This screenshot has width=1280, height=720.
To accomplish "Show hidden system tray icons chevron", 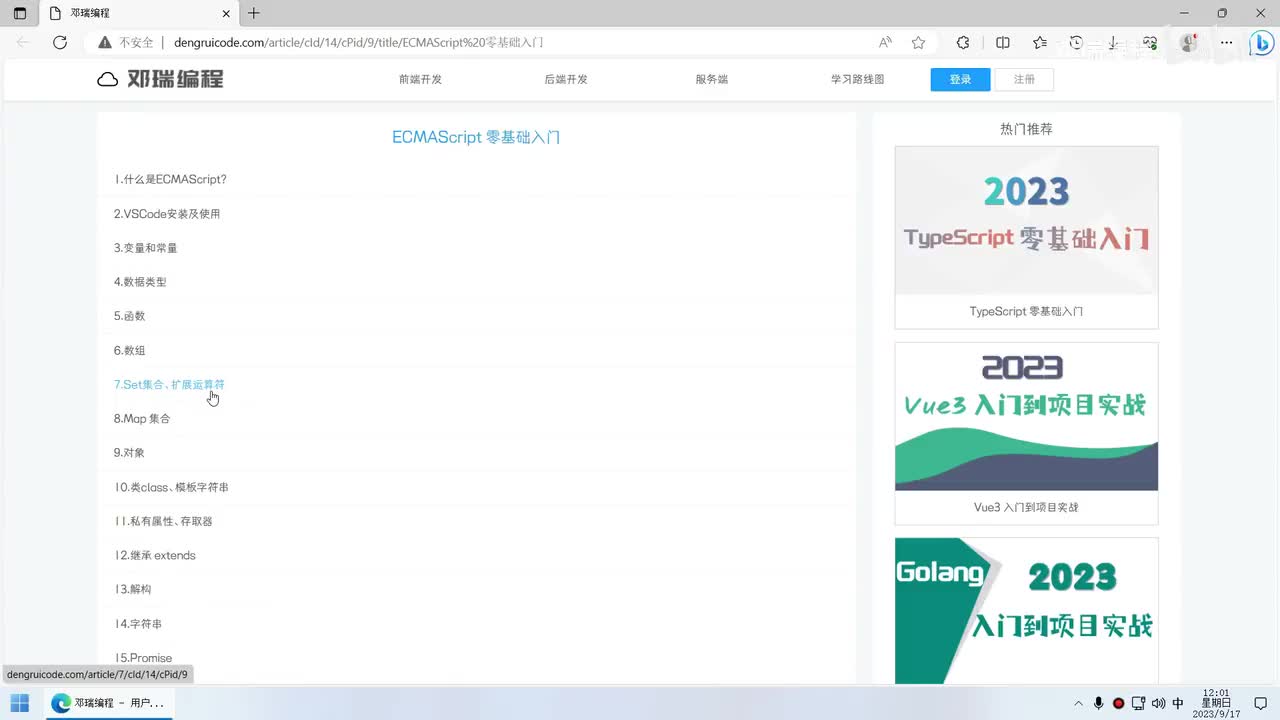I will (1079, 703).
